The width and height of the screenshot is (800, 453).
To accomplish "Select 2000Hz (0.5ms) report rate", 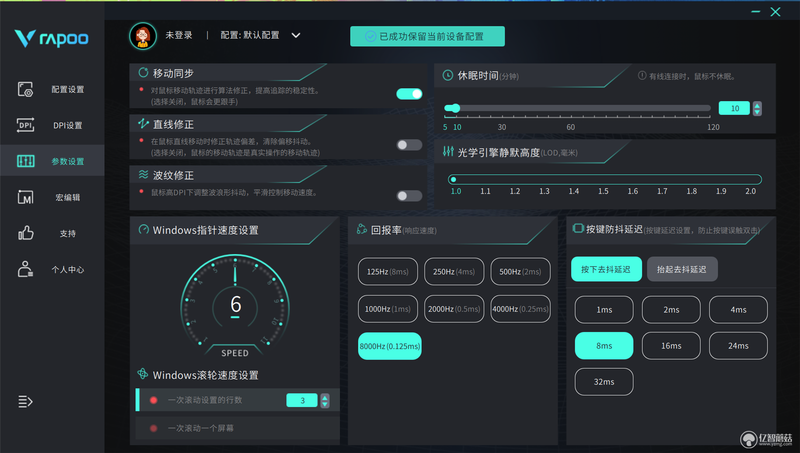I will tap(454, 309).
